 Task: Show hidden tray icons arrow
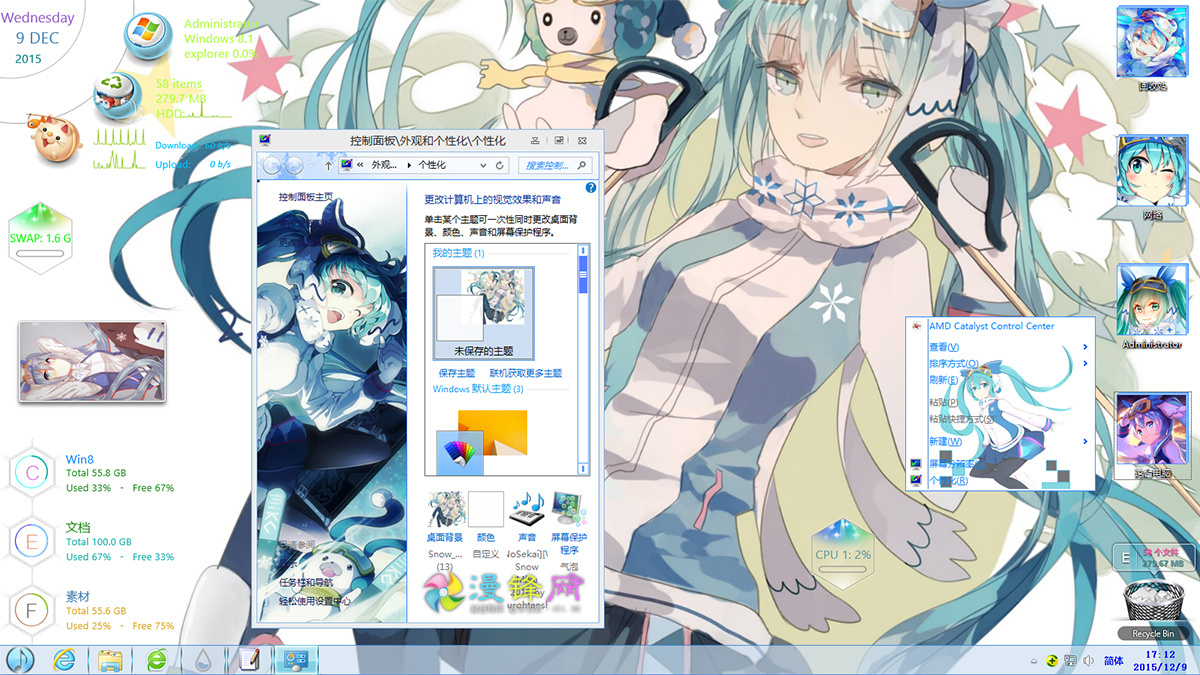click(1035, 661)
